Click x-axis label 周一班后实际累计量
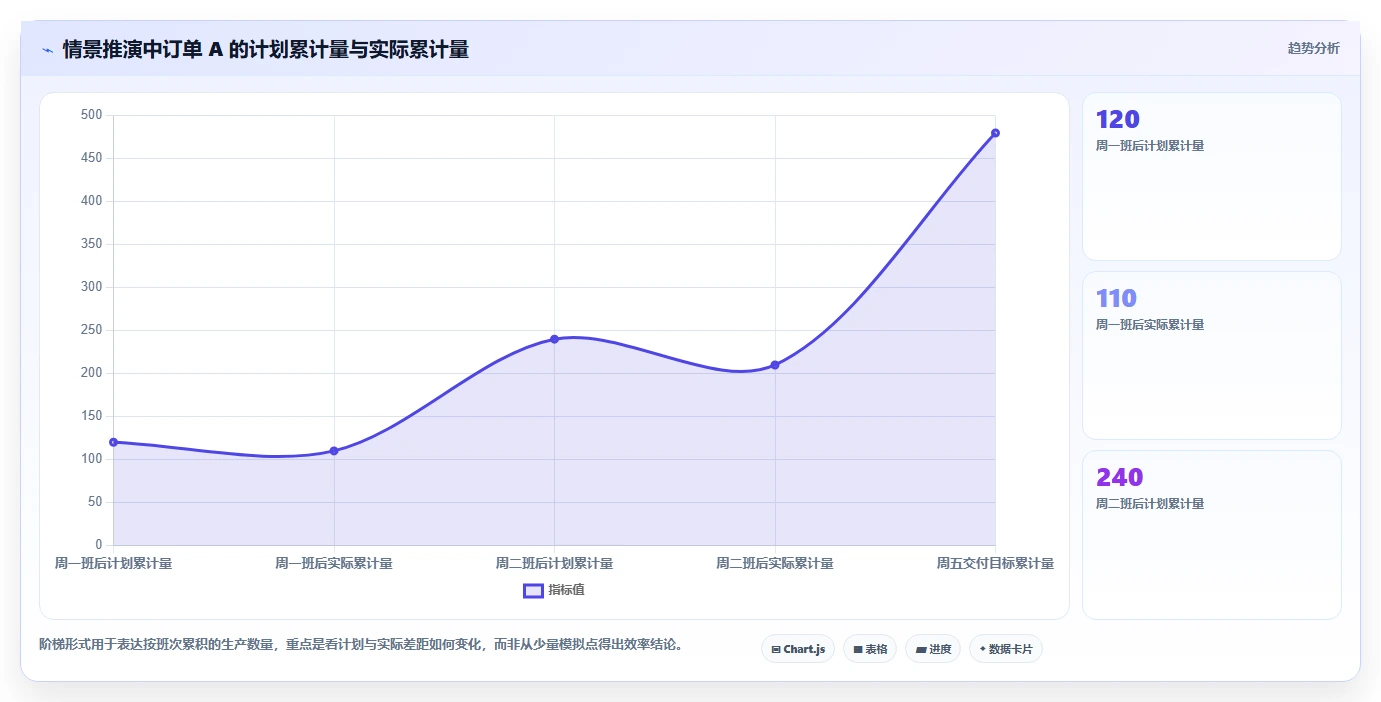Viewport: 1381px width, 702px height. click(x=334, y=564)
